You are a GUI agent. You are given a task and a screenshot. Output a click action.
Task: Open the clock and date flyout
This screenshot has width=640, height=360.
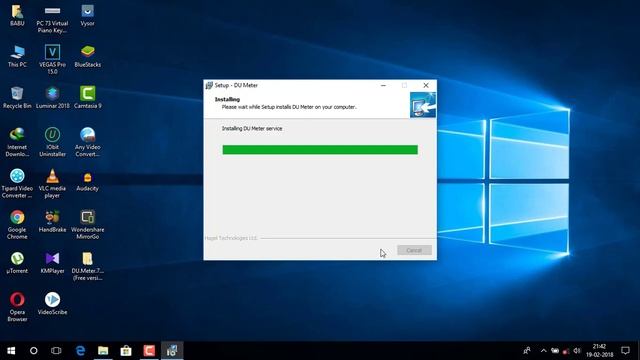pyautogui.click(x=600, y=351)
